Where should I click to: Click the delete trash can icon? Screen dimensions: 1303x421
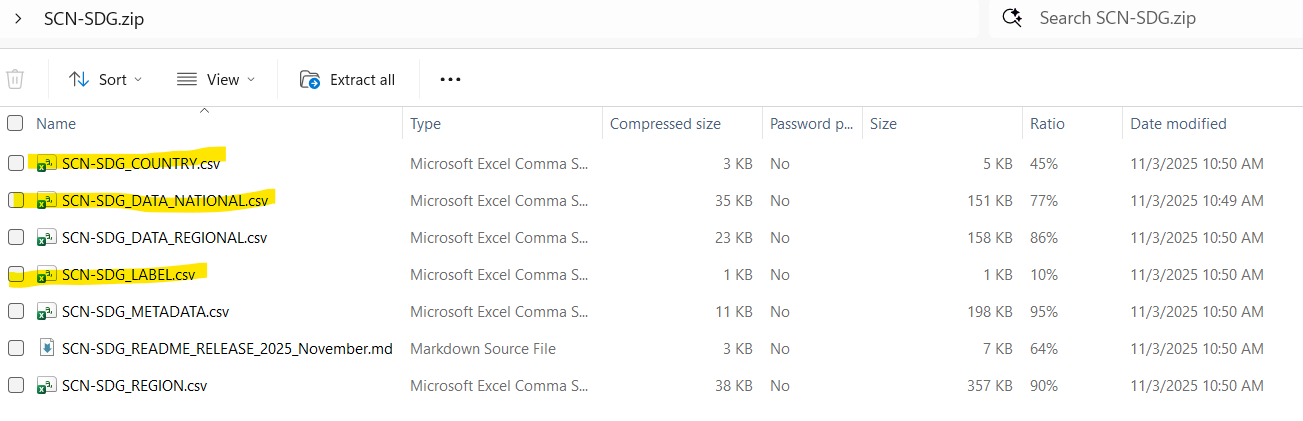15,80
